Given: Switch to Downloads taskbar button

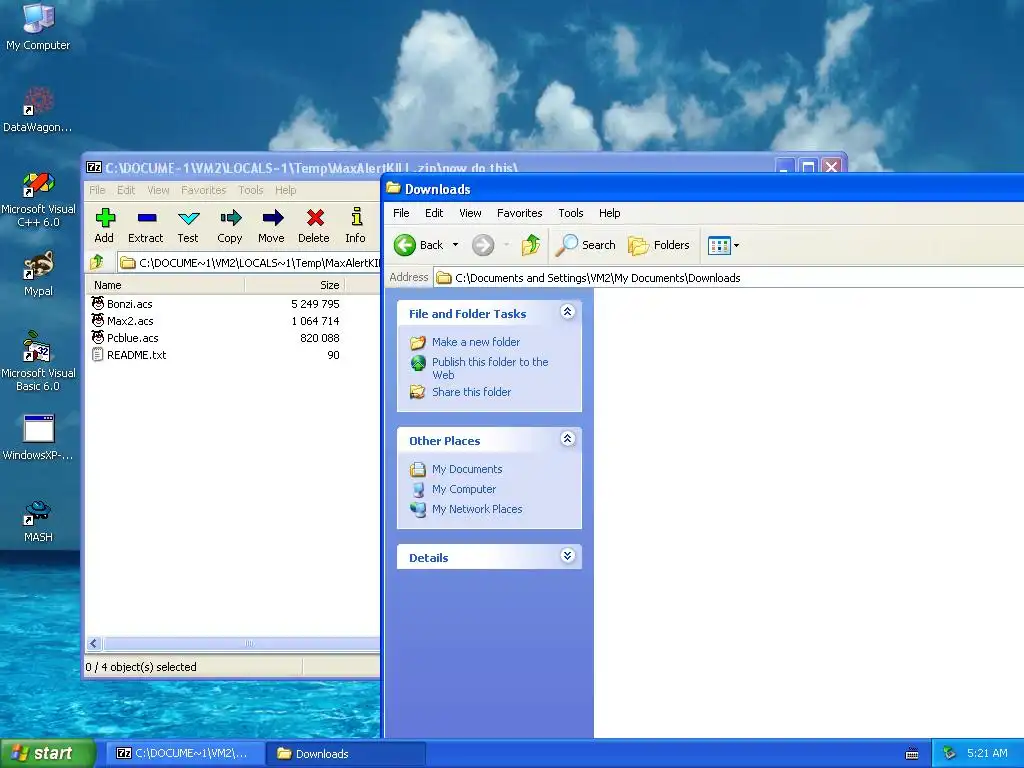Looking at the screenshot, I should tap(345, 754).
